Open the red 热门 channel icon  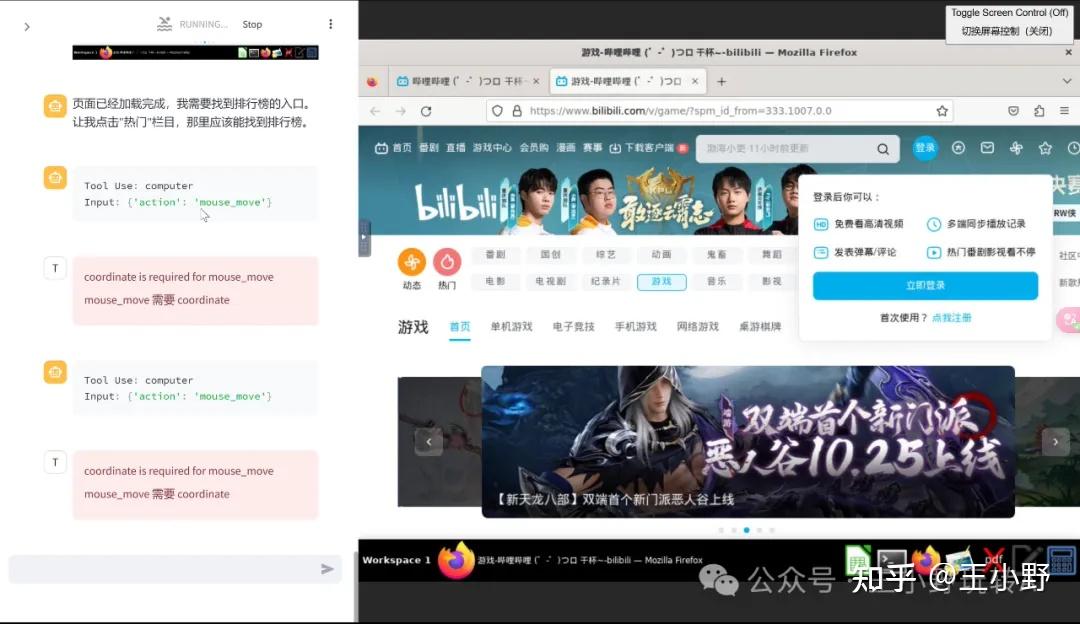[x=447, y=262]
